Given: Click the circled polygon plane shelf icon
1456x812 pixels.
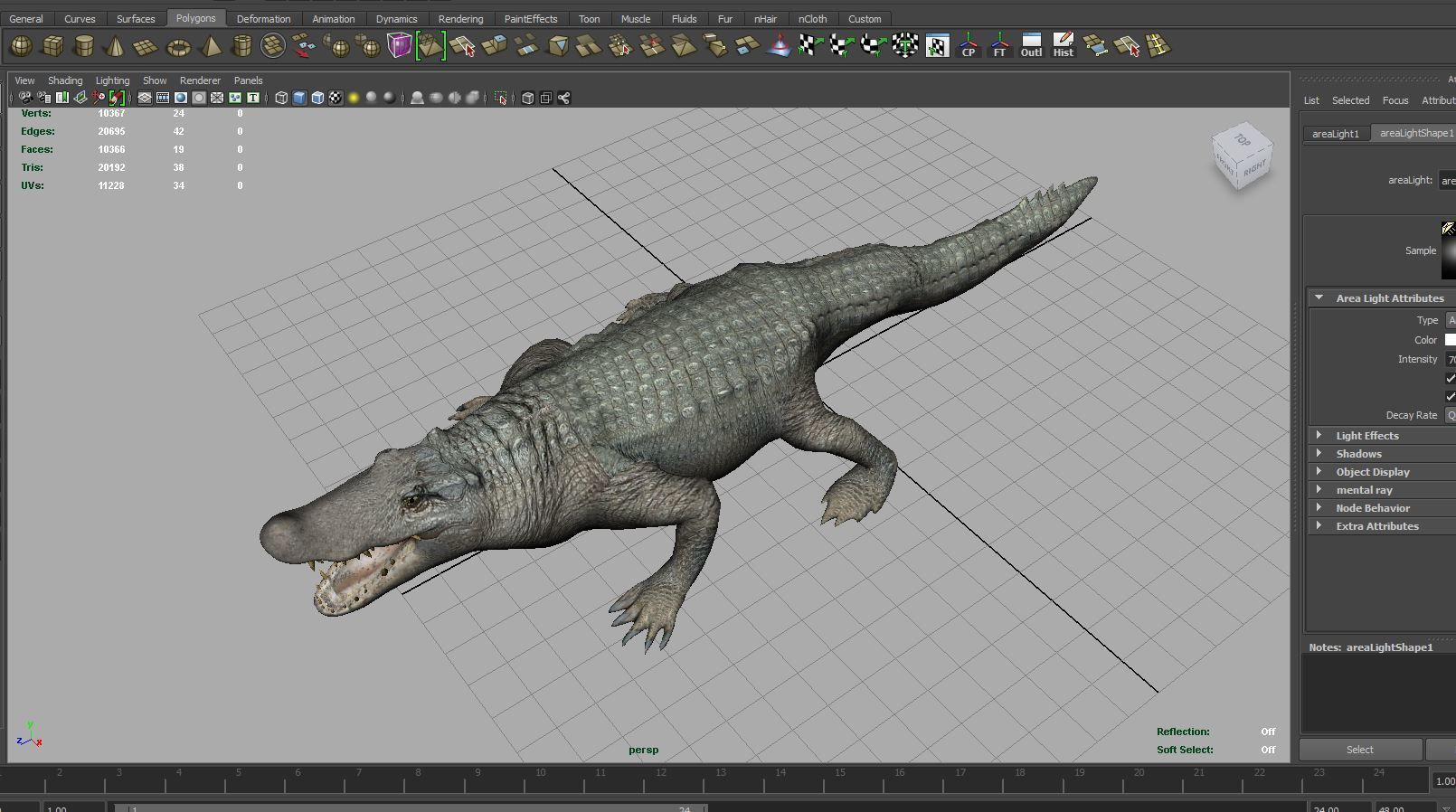Looking at the screenshot, I should tap(272, 45).
